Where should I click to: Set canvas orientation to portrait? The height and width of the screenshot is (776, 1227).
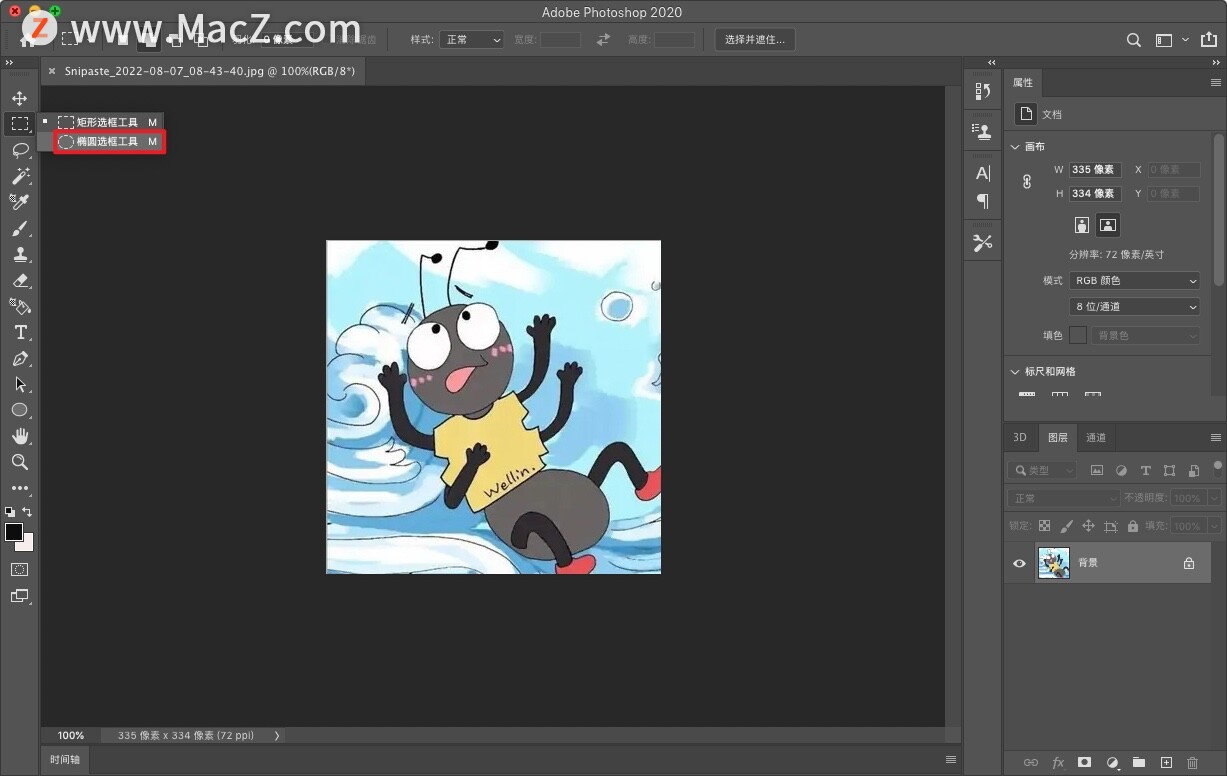click(1081, 225)
